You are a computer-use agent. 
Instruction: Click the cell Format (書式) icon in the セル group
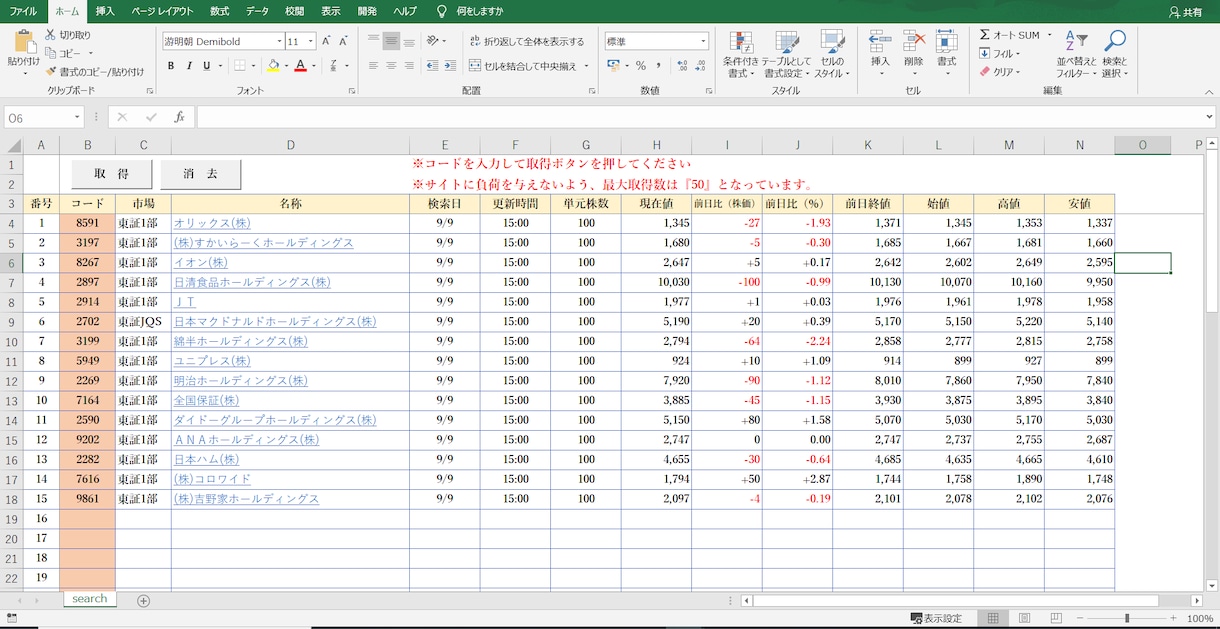coord(946,42)
